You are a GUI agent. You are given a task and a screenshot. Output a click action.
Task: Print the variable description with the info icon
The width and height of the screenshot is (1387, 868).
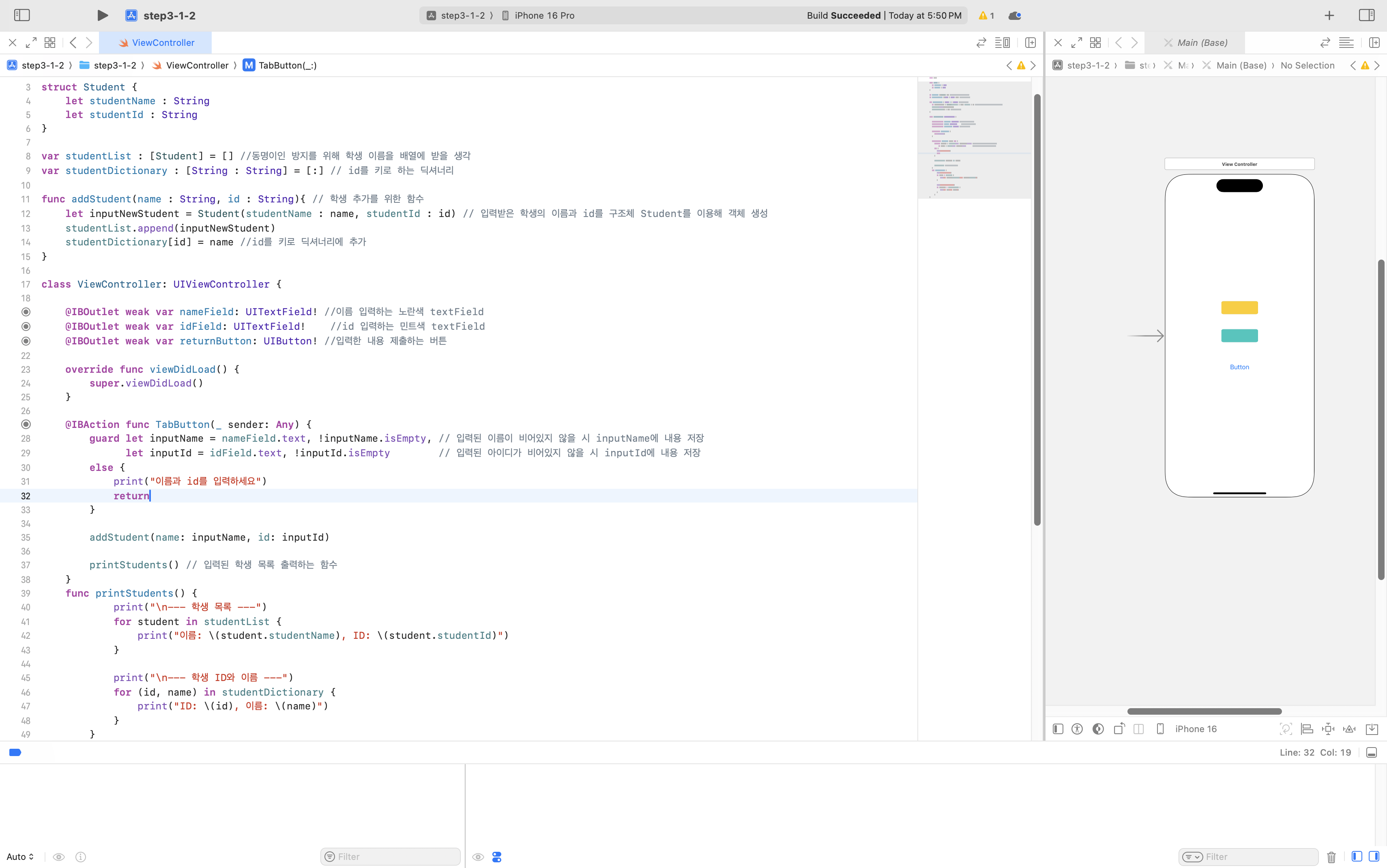pos(81,857)
